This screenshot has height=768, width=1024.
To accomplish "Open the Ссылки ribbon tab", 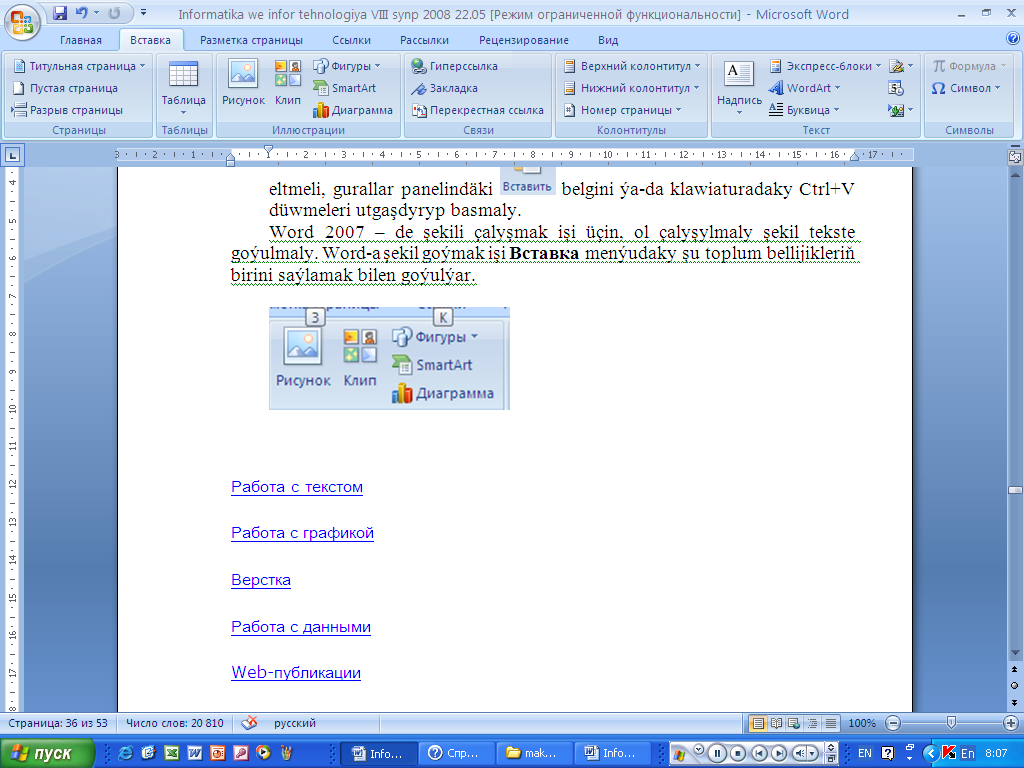I will [351, 40].
